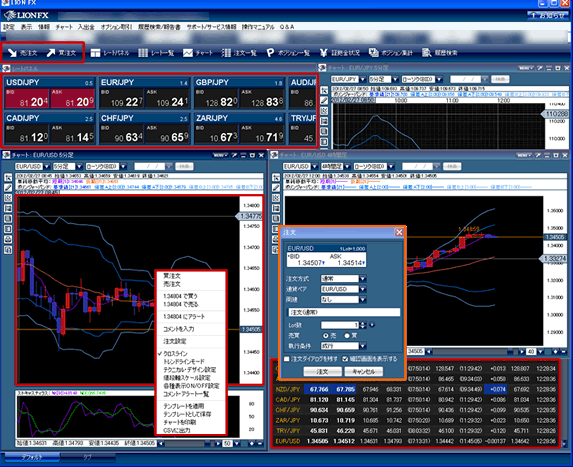Toggle the checked クロスライン context menu item
Screen dimensions: 573x467
pyautogui.click(x=175, y=354)
